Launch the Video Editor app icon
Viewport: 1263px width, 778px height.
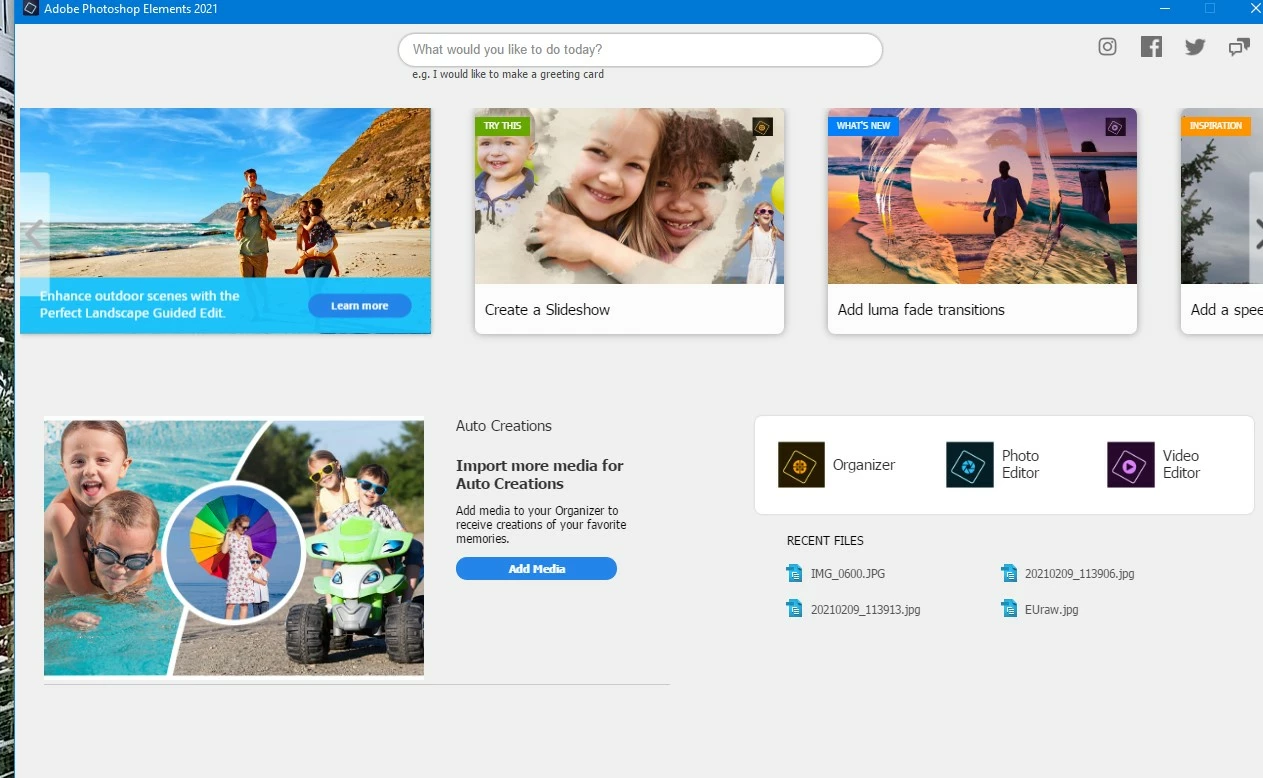tap(1131, 465)
